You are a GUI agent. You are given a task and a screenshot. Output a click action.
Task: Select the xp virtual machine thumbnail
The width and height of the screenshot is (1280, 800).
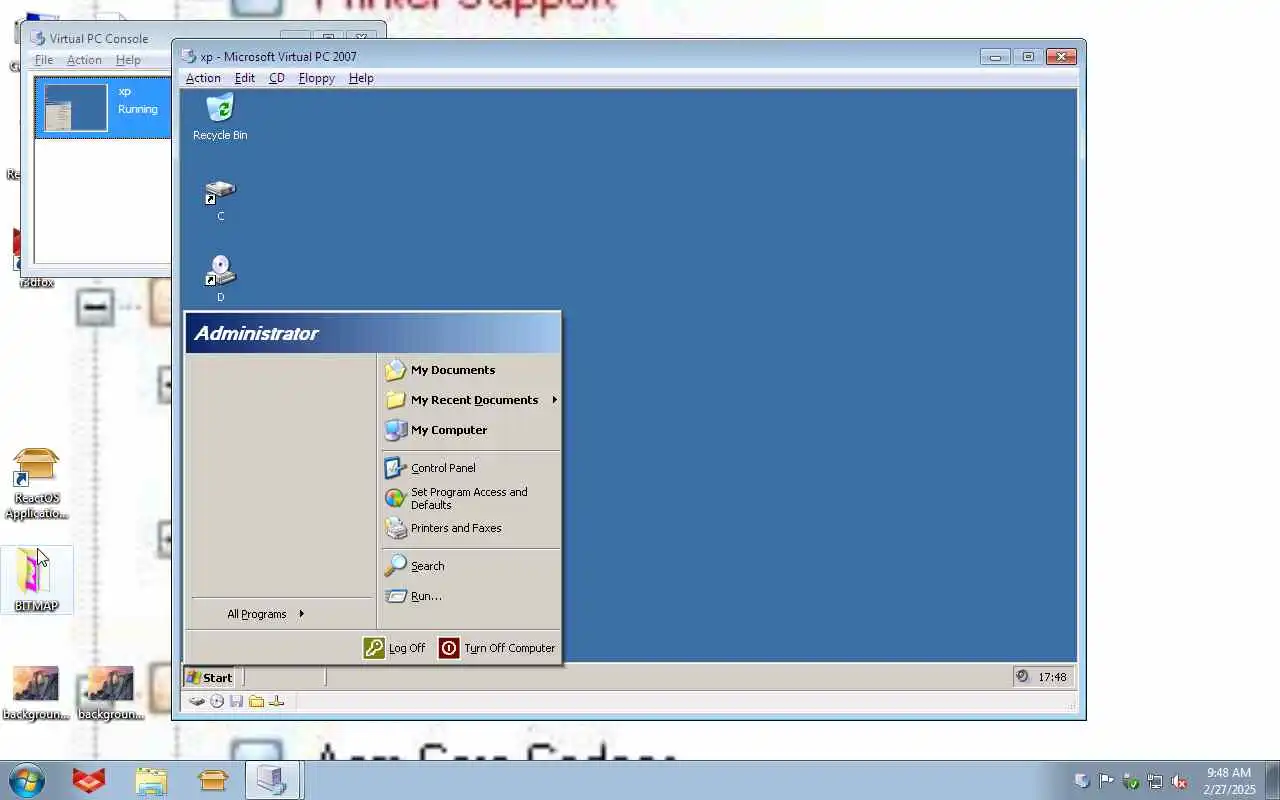pos(76,108)
